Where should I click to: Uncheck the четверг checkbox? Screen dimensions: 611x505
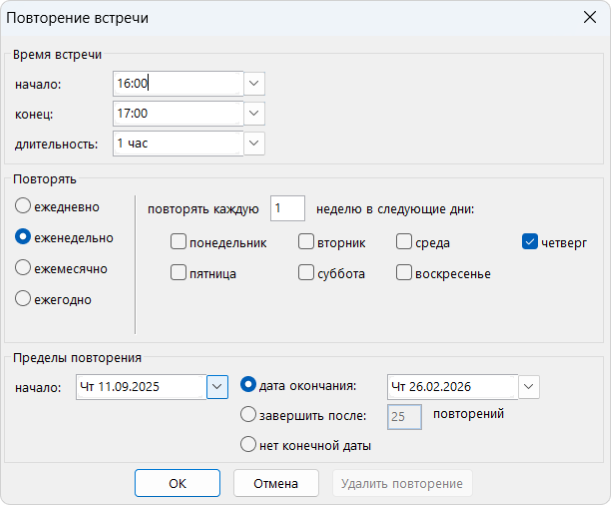pyautogui.click(x=530, y=242)
